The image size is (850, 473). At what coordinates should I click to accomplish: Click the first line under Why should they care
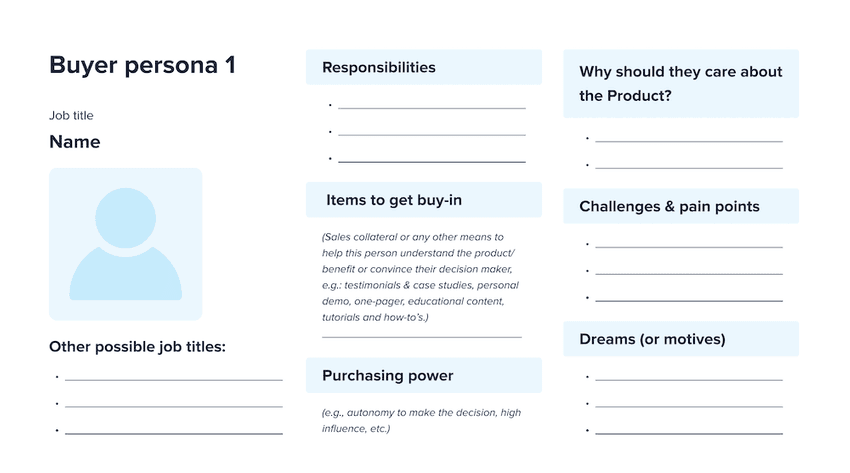tap(688, 139)
